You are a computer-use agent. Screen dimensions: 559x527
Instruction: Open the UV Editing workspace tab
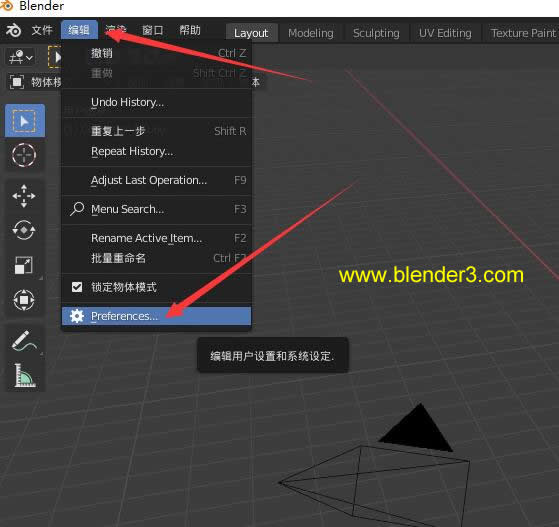click(445, 33)
